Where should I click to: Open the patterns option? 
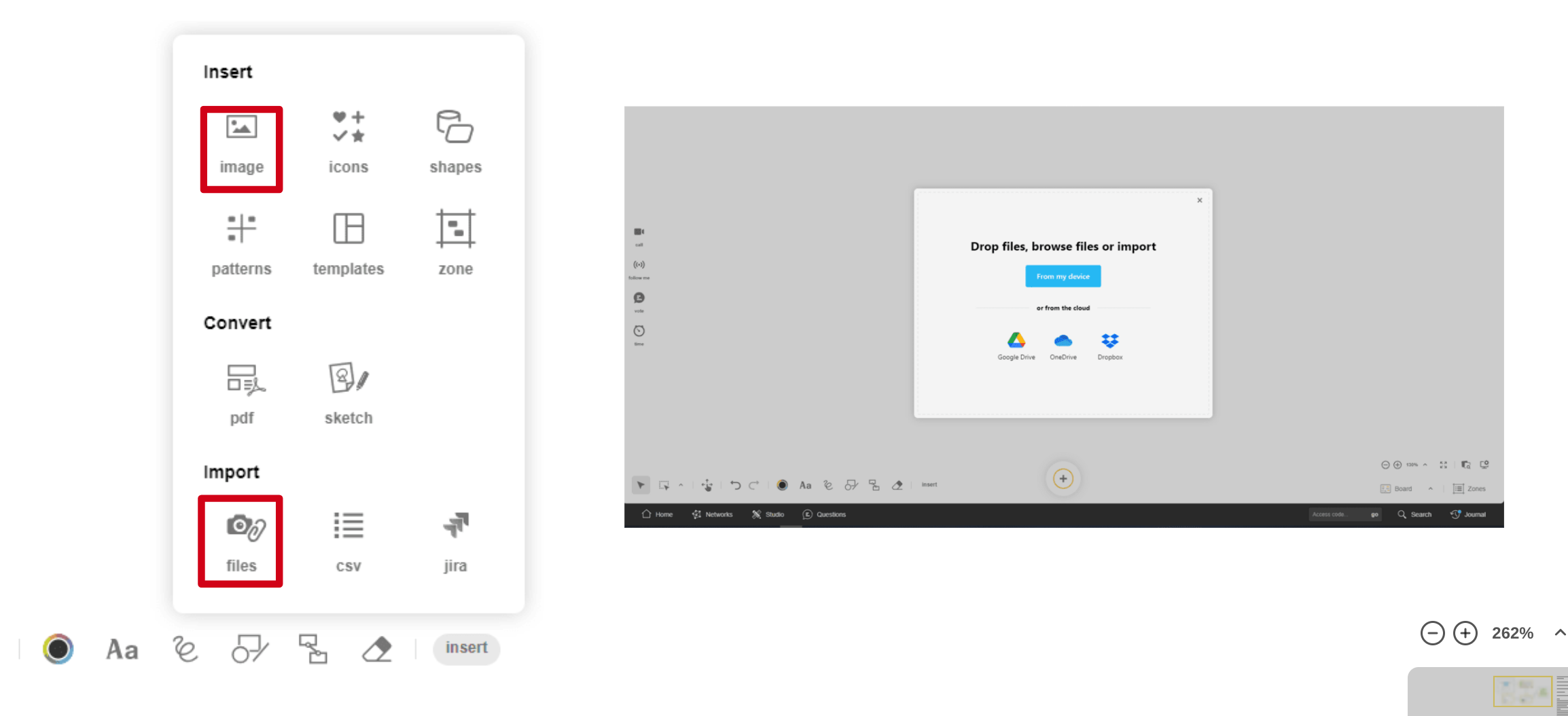(x=241, y=245)
